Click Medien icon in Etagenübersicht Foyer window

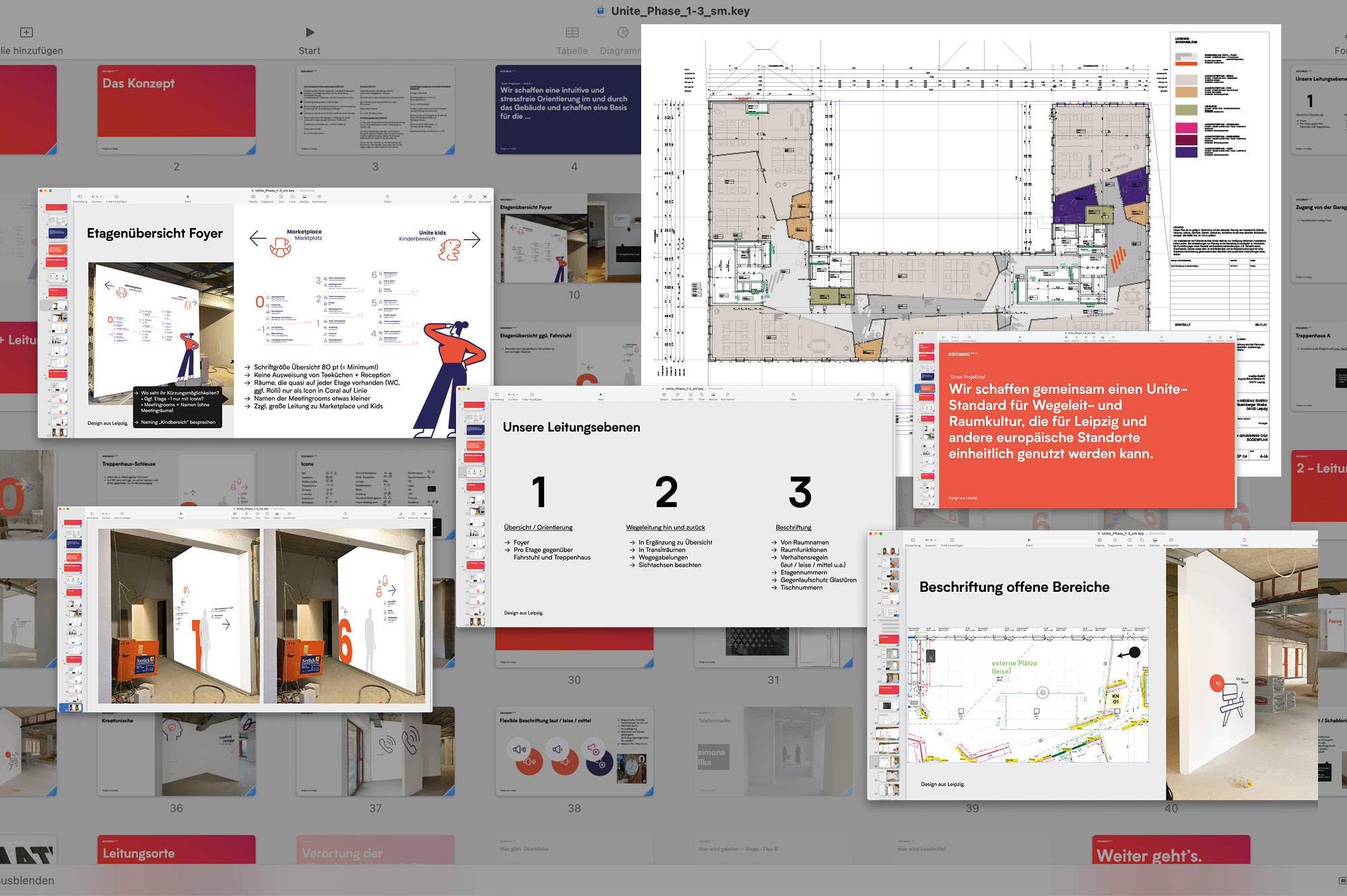[304, 197]
